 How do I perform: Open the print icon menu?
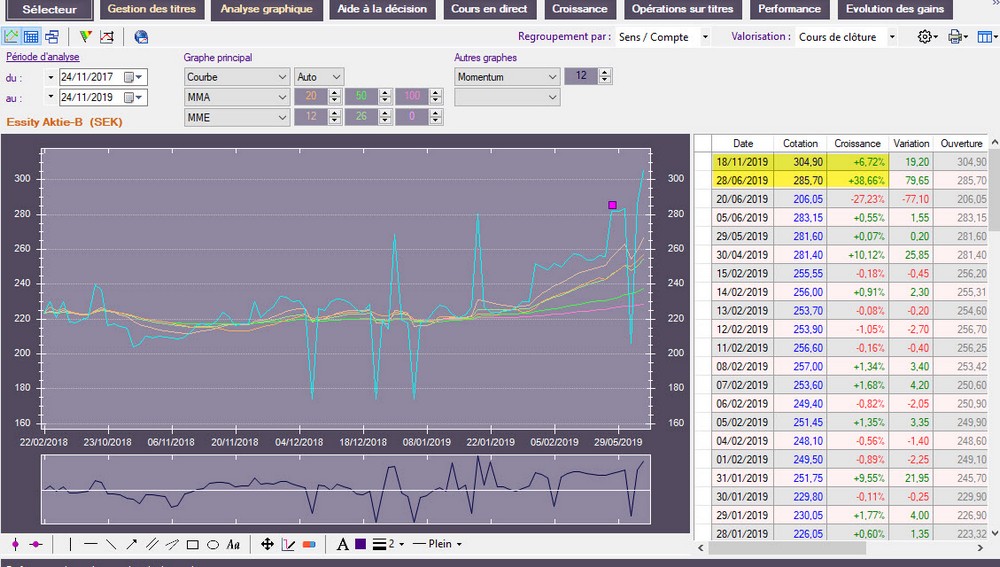click(958, 37)
